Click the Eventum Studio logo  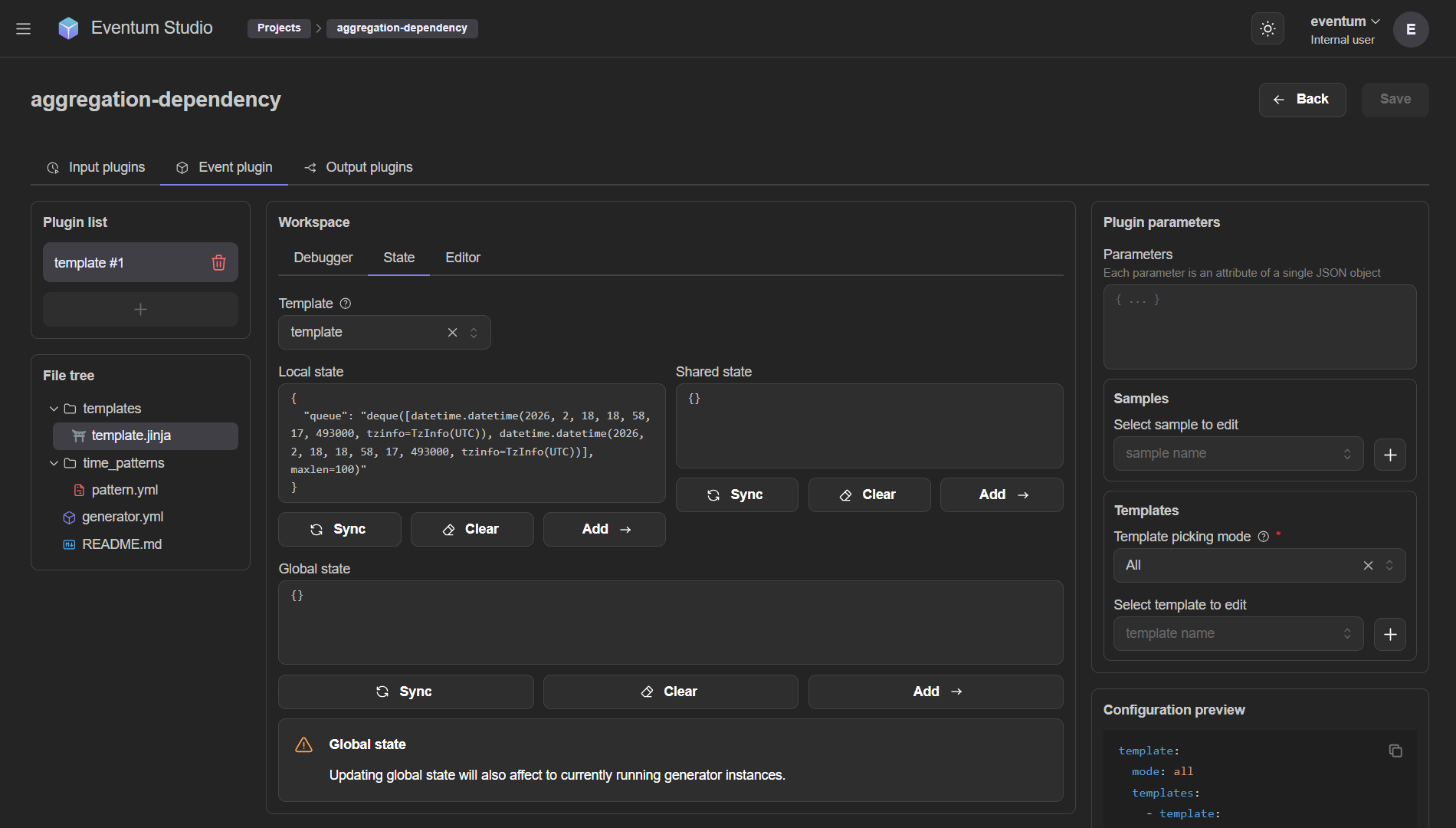click(68, 28)
